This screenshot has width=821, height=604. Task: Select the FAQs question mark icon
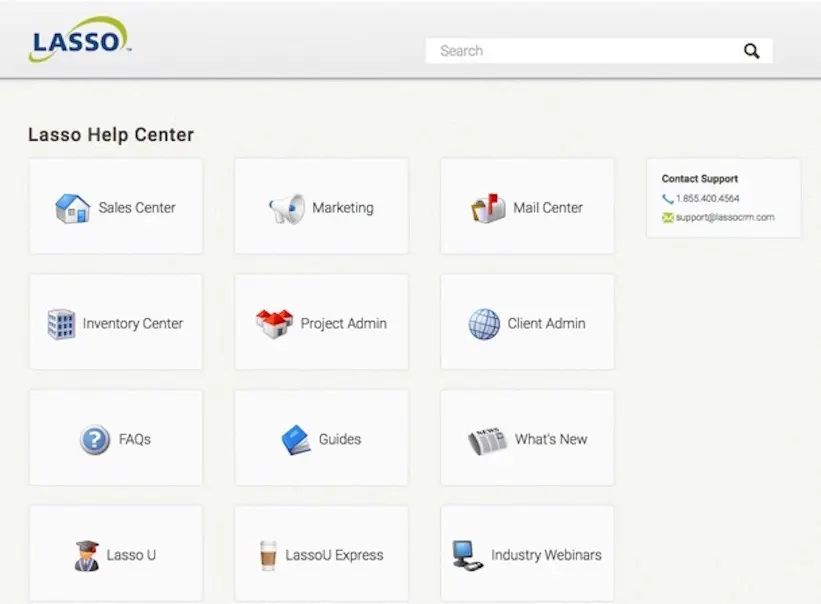(92, 438)
